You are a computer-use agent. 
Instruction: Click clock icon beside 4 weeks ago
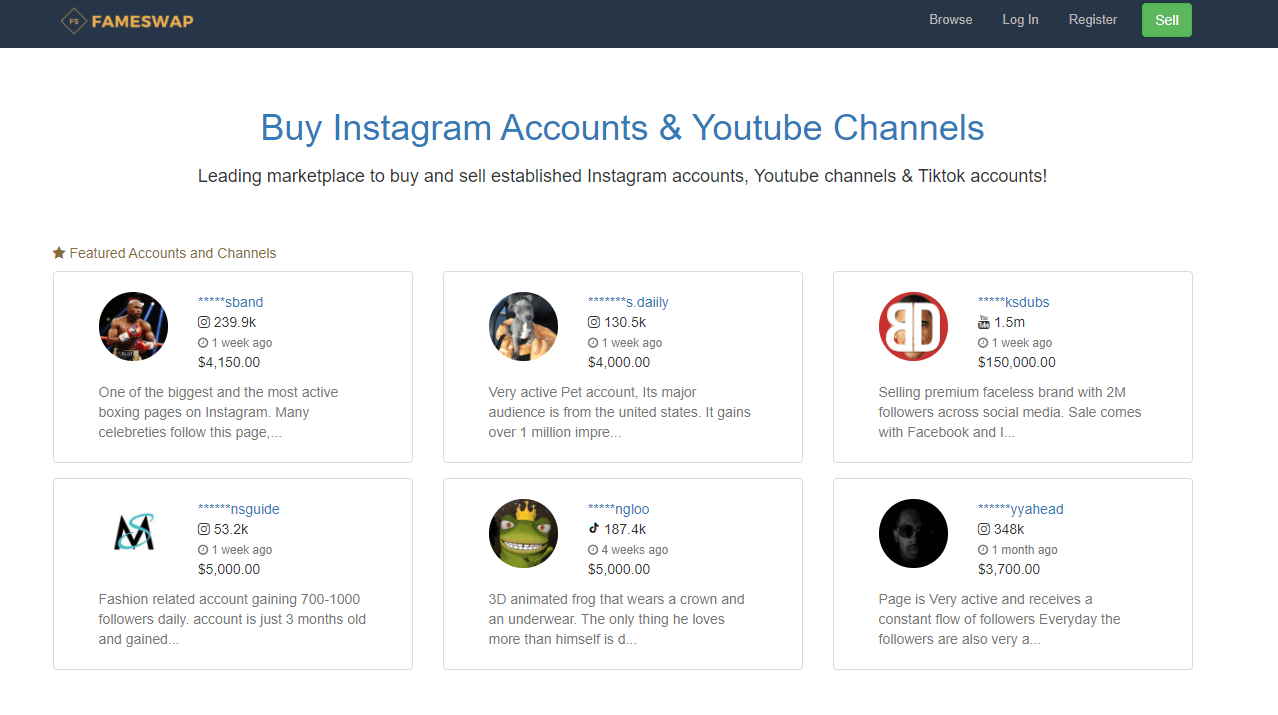593,550
